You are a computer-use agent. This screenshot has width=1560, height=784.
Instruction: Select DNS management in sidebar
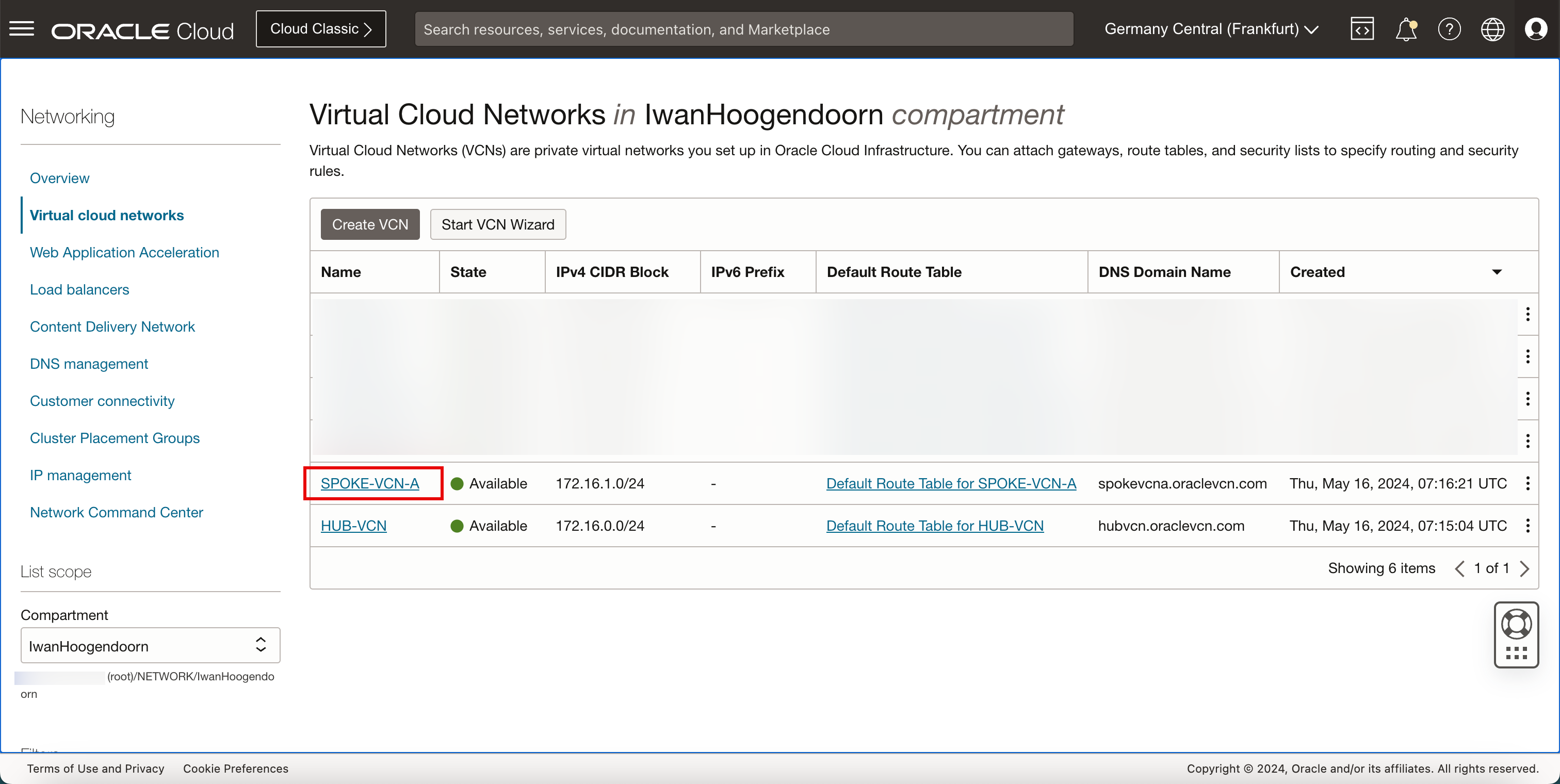pyautogui.click(x=89, y=364)
